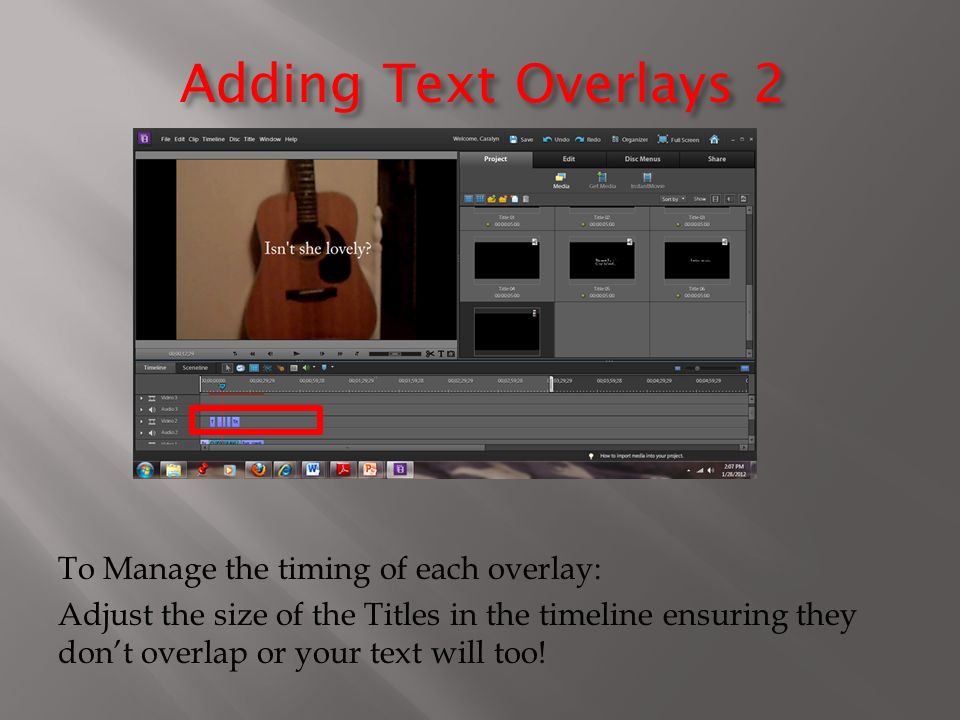960x720 pixels.
Task: Open the Disc menu
Action: [x=234, y=139]
